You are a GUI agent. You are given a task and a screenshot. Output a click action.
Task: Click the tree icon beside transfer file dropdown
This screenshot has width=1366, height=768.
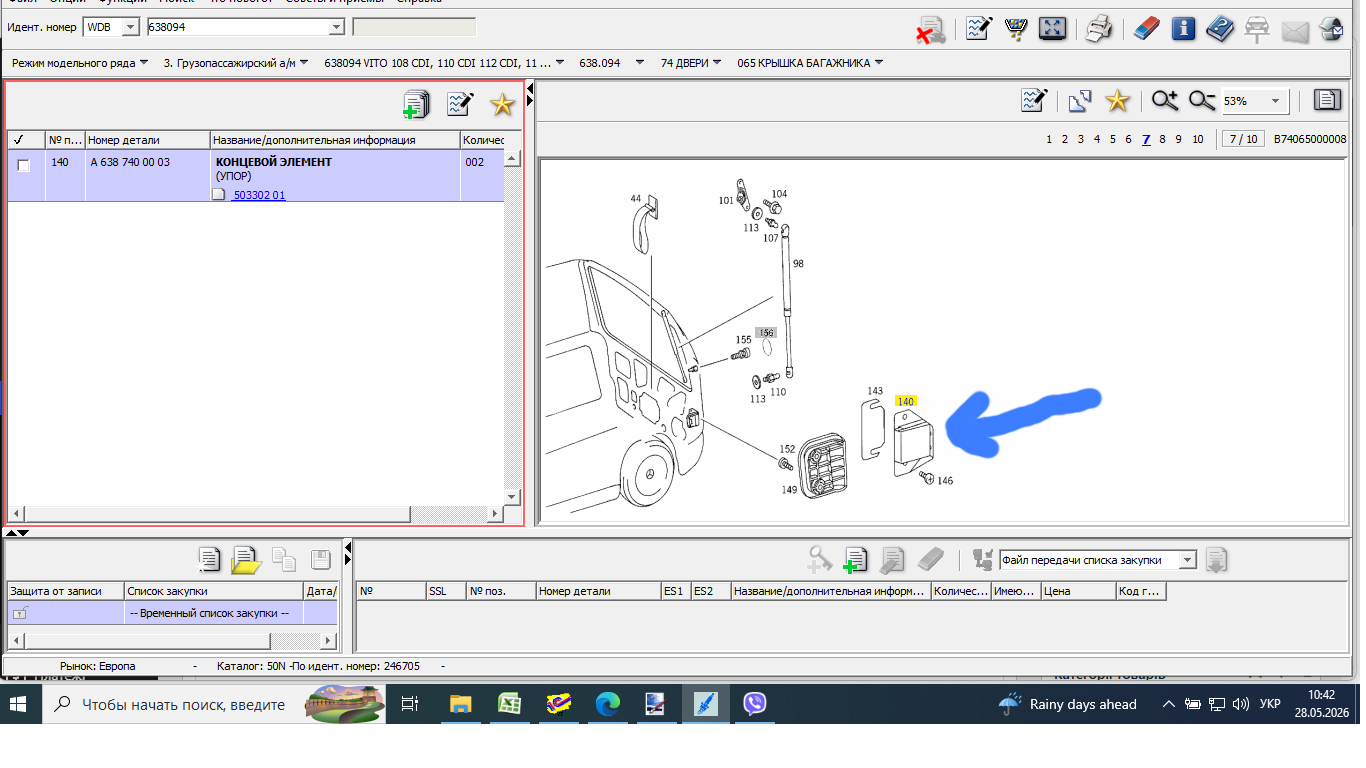pyautogui.click(x=983, y=559)
